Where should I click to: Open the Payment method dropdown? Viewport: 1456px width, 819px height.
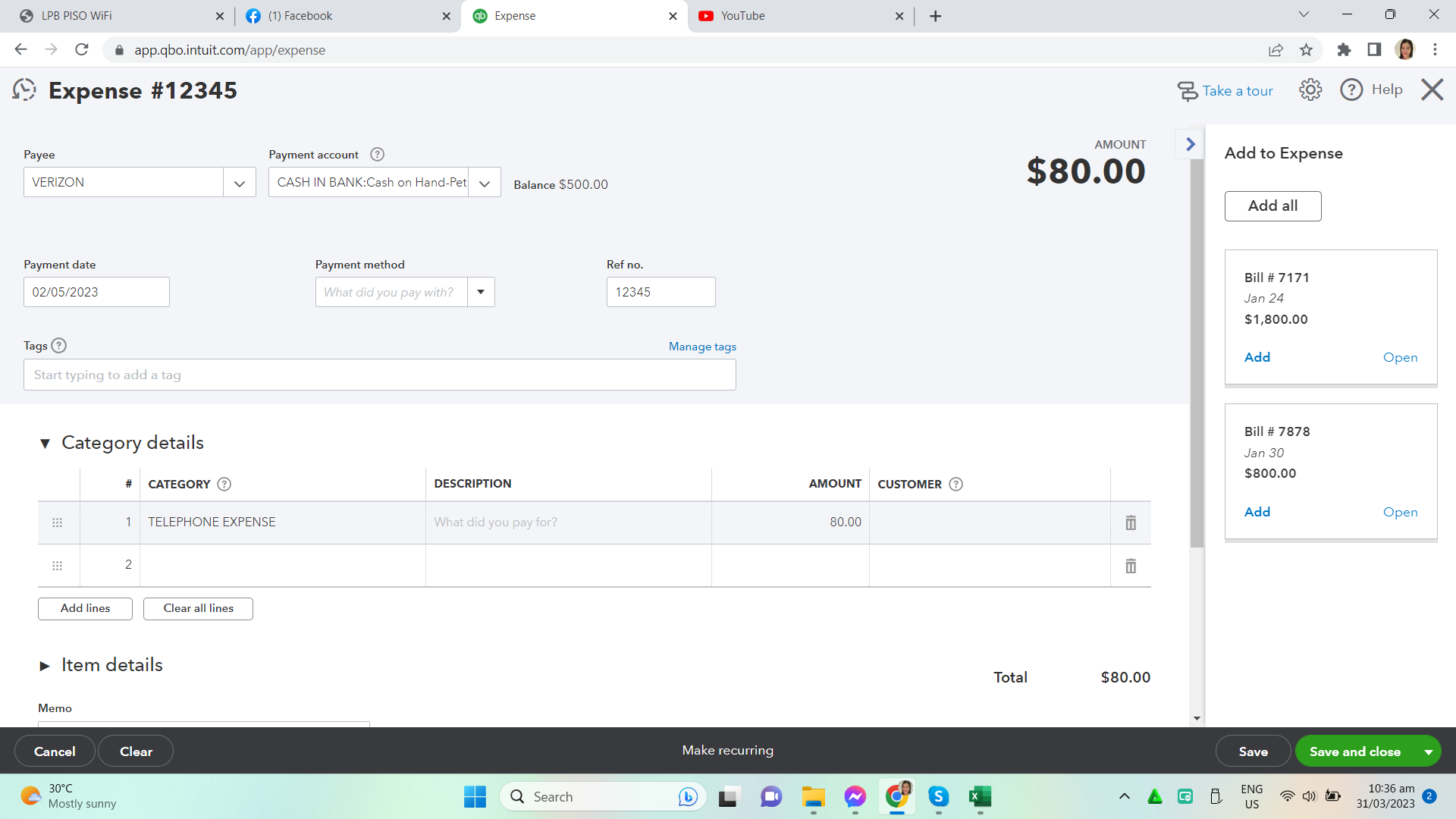pos(481,292)
